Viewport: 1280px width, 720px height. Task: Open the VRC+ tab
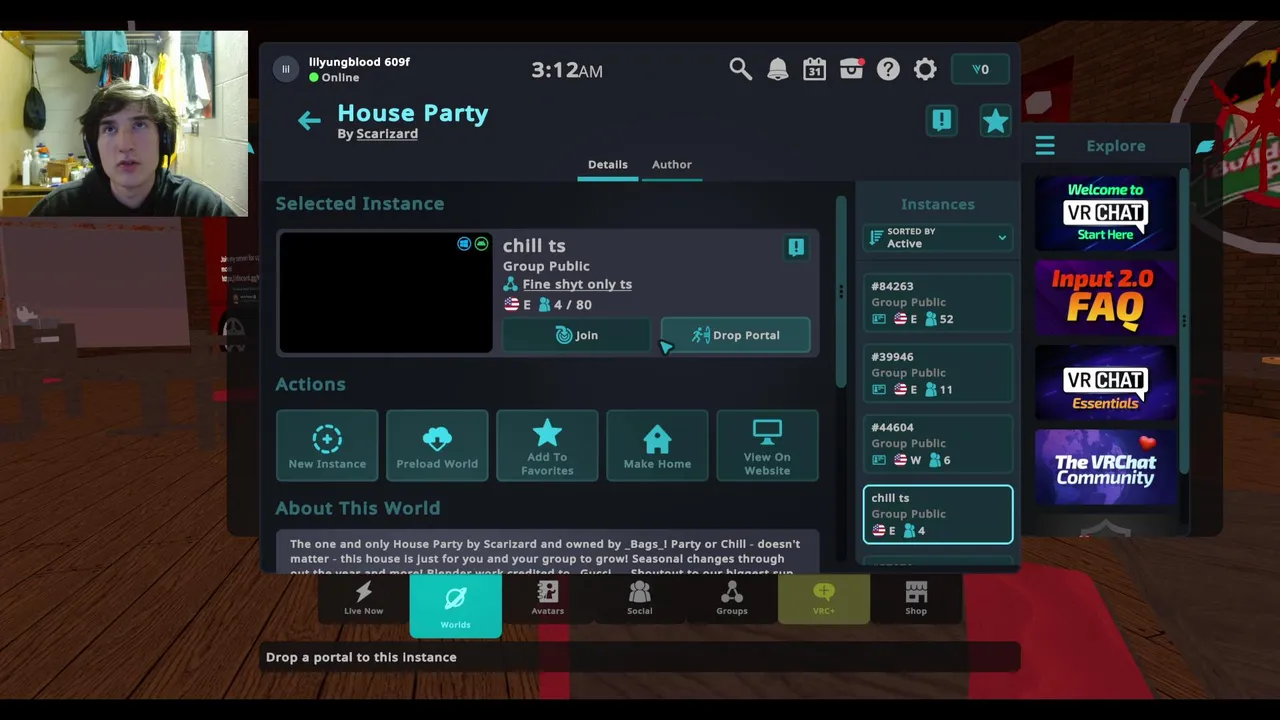click(x=823, y=600)
